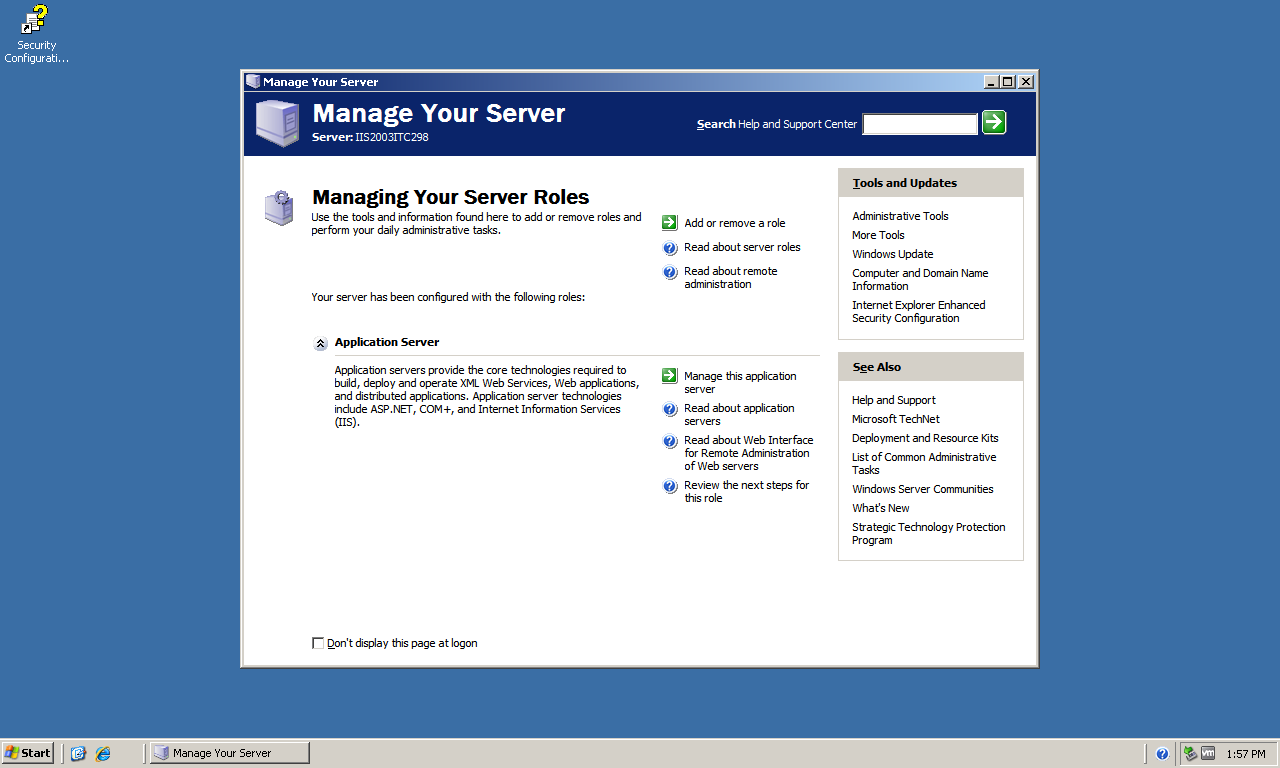Open Administrative Tools link
Image resolution: width=1280 pixels, height=768 pixels.
pos(900,216)
